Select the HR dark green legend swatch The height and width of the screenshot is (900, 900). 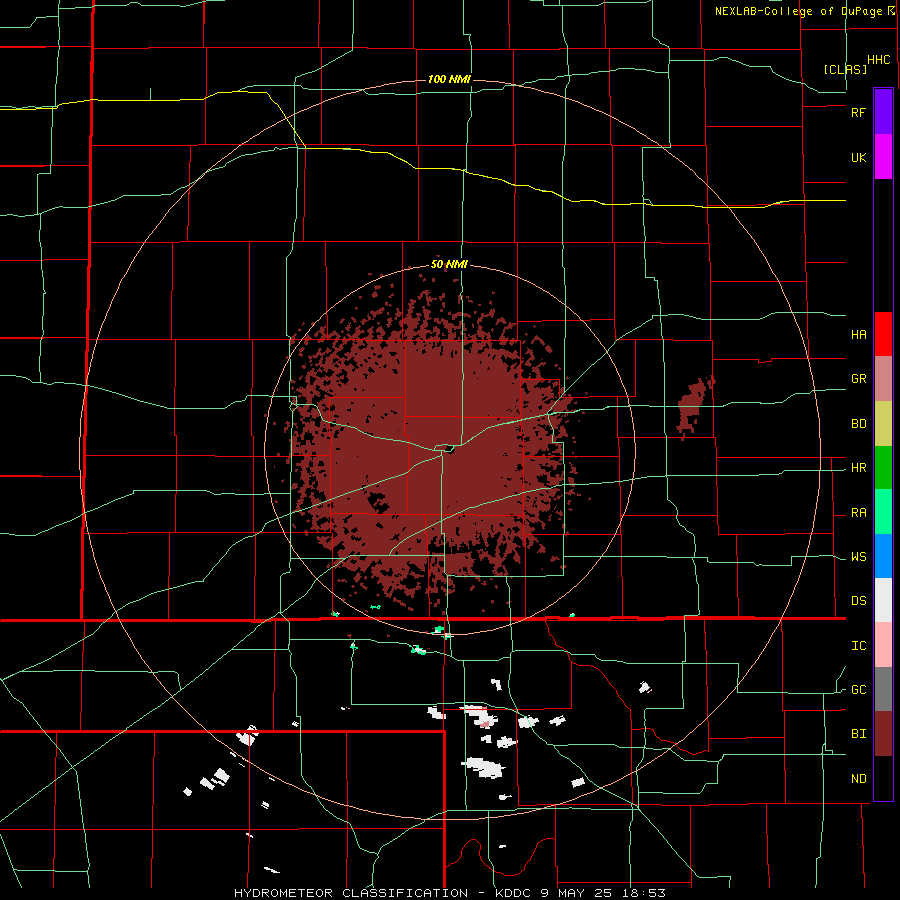tap(883, 467)
